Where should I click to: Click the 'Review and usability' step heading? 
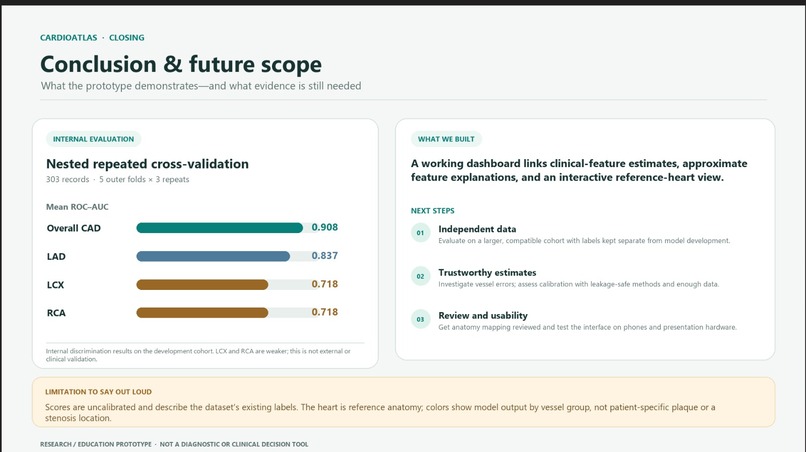click(483, 316)
